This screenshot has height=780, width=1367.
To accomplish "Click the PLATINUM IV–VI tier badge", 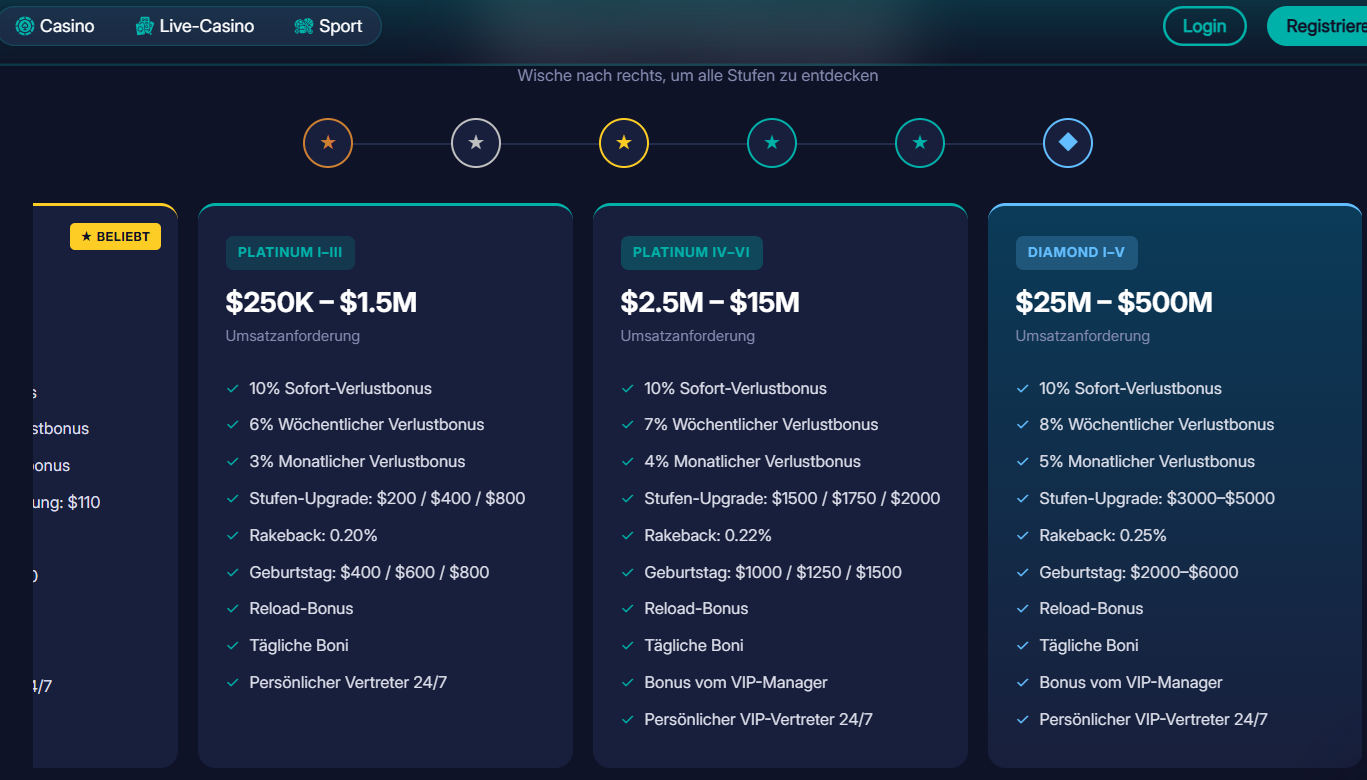I will click(691, 253).
